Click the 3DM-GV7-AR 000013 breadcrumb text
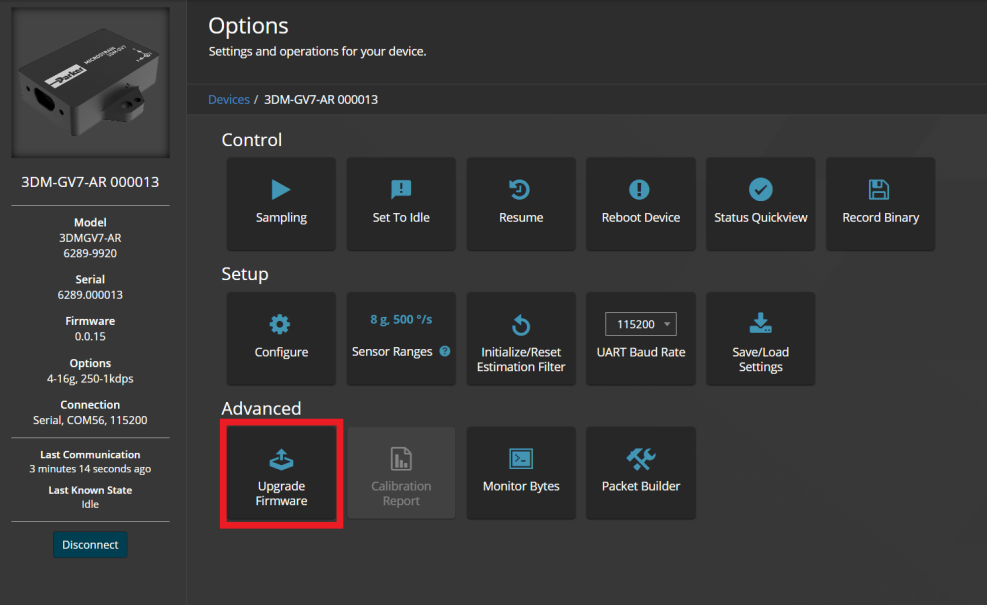Viewport: 987px width, 605px height. pos(321,100)
